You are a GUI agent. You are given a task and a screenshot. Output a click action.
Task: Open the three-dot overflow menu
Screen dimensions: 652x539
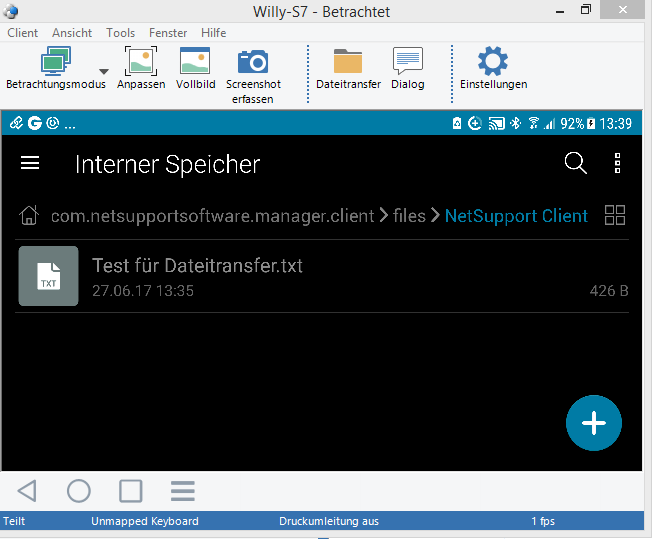(x=618, y=164)
